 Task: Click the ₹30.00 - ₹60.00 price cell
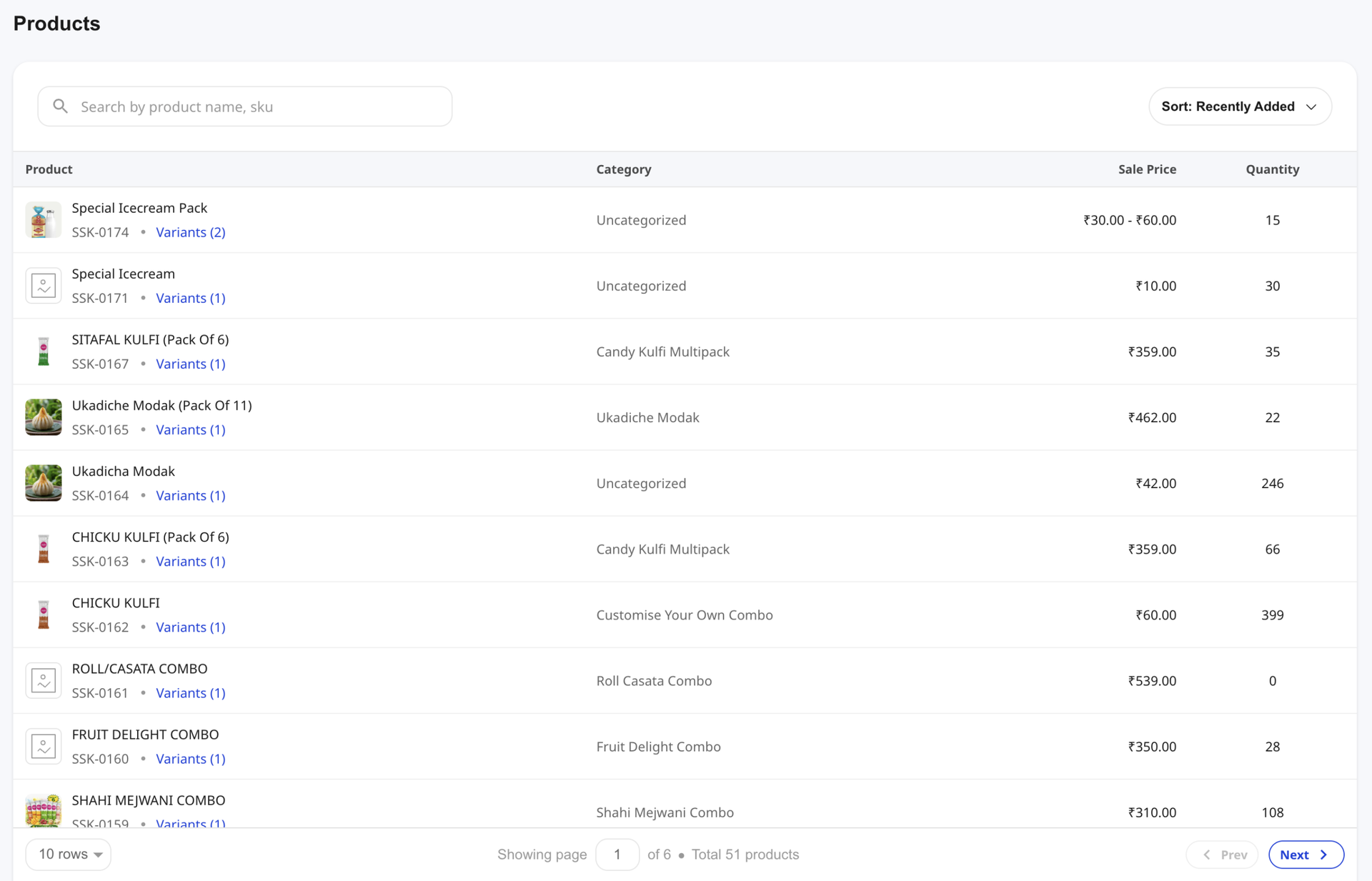coord(1130,220)
